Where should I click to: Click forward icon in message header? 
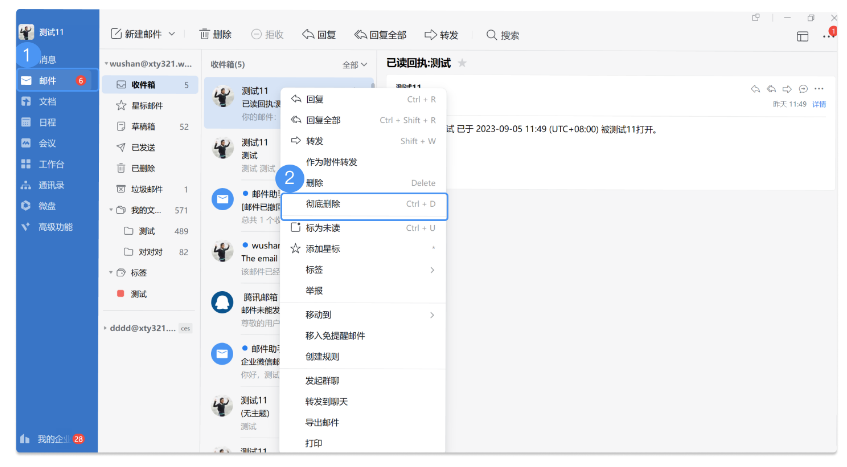787,89
